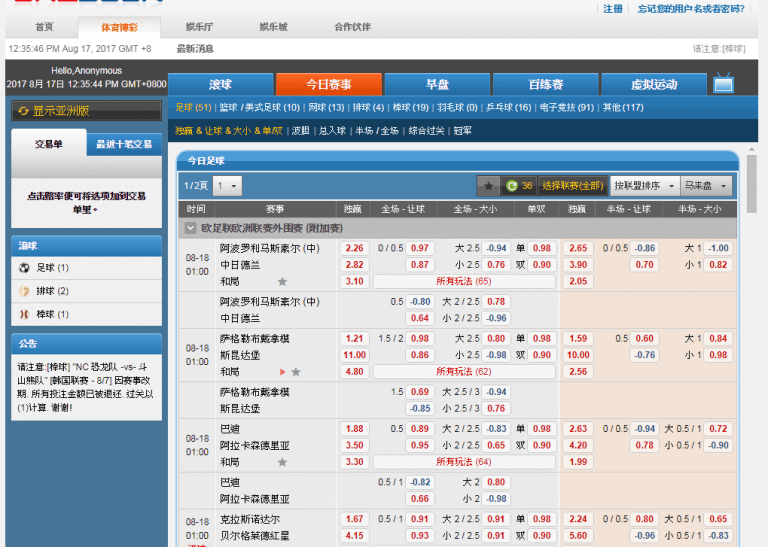Open the 马来盘 odds type dropdown
Viewport: 768px width, 547px height.
point(706,186)
